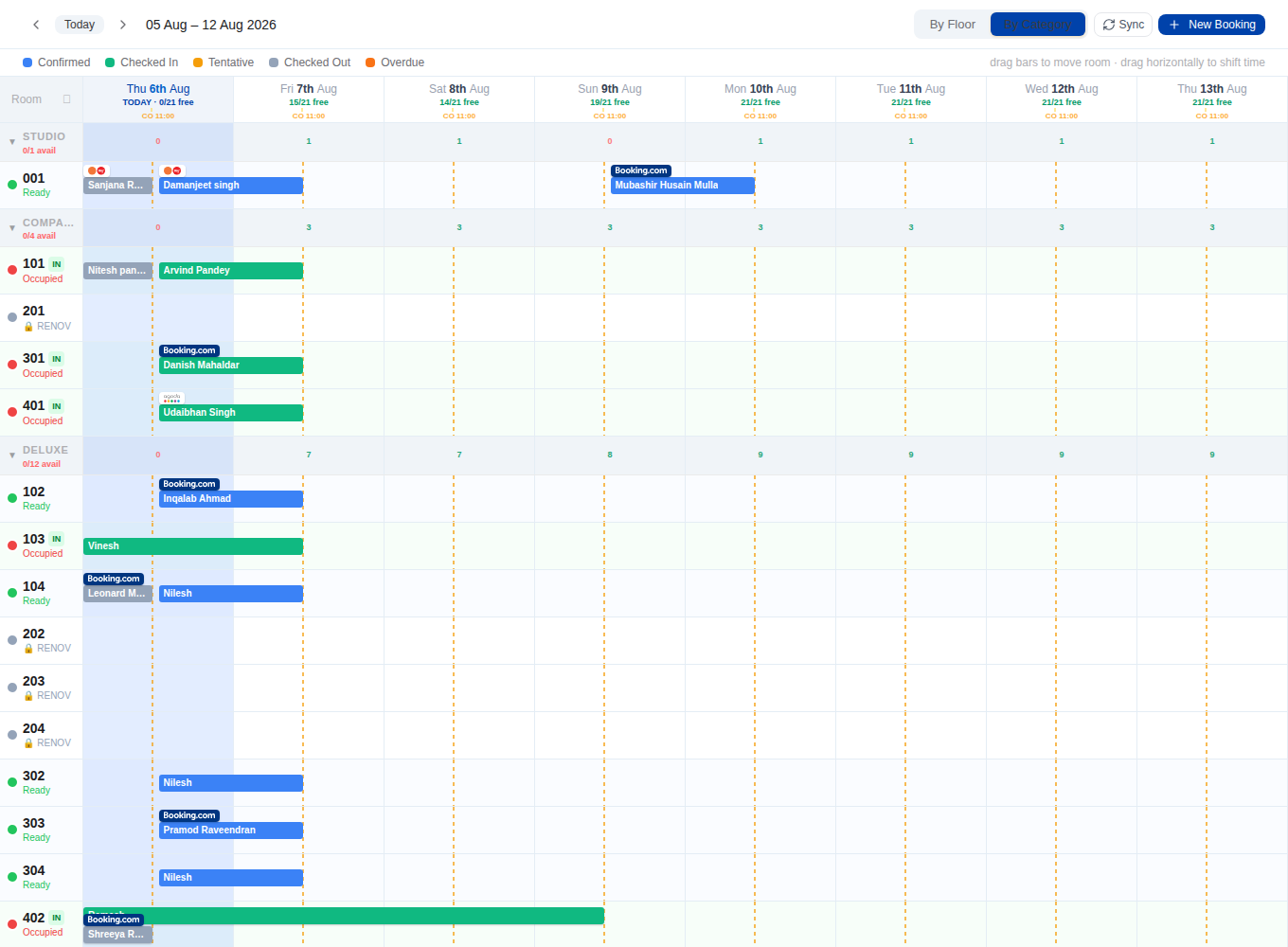Viewport: 1288px width, 947px height.
Task: Click the lock icon under room 203
Action: [28, 696]
